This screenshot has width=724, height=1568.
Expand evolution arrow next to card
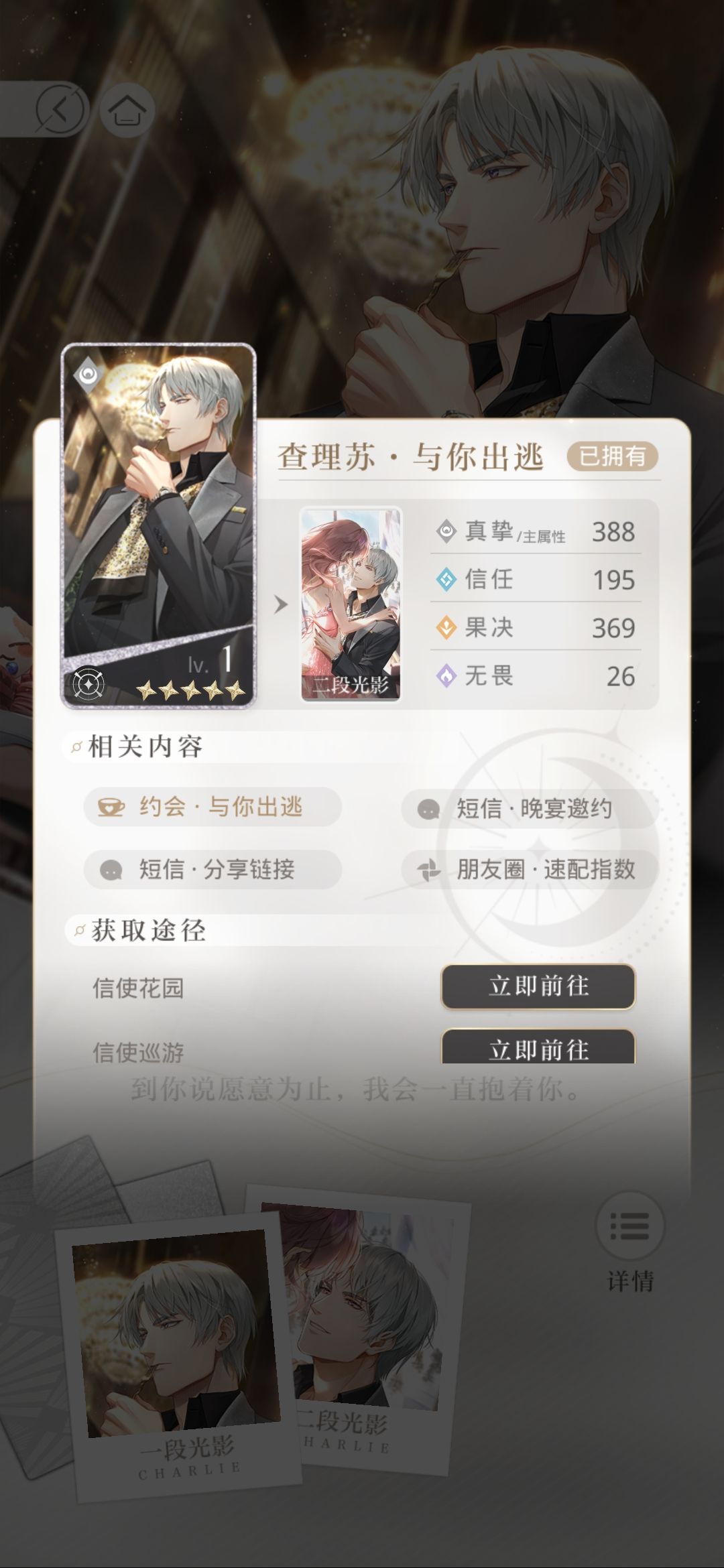281,605
